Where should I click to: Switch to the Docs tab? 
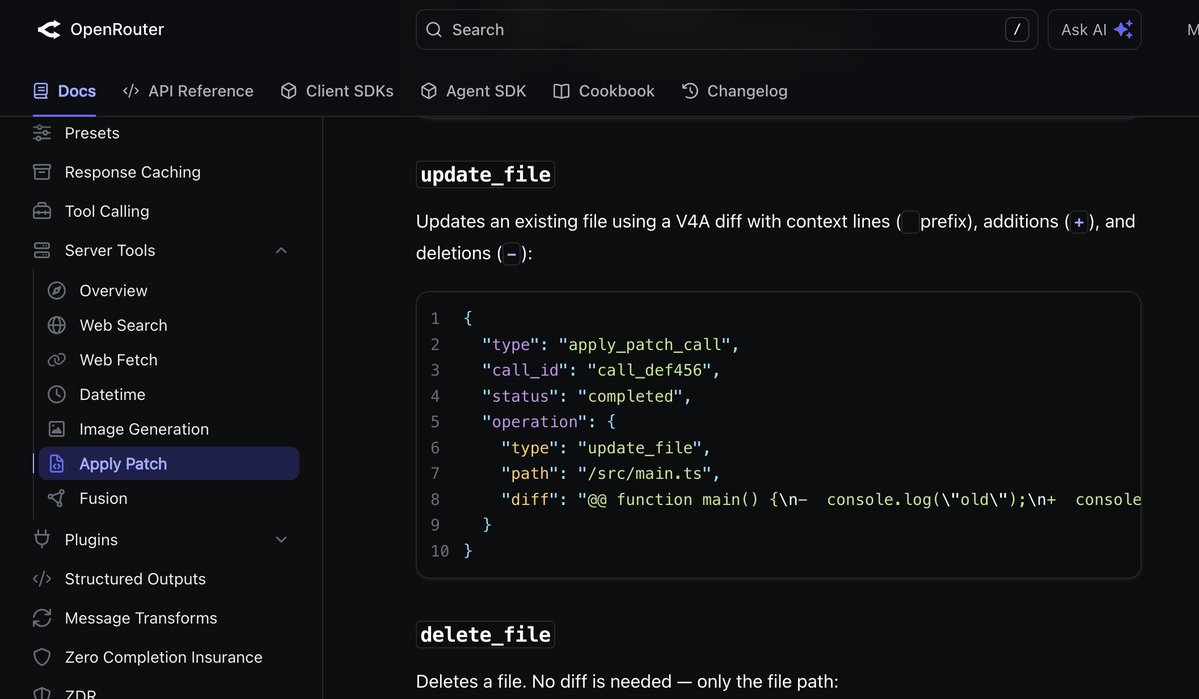coord(64,91)
